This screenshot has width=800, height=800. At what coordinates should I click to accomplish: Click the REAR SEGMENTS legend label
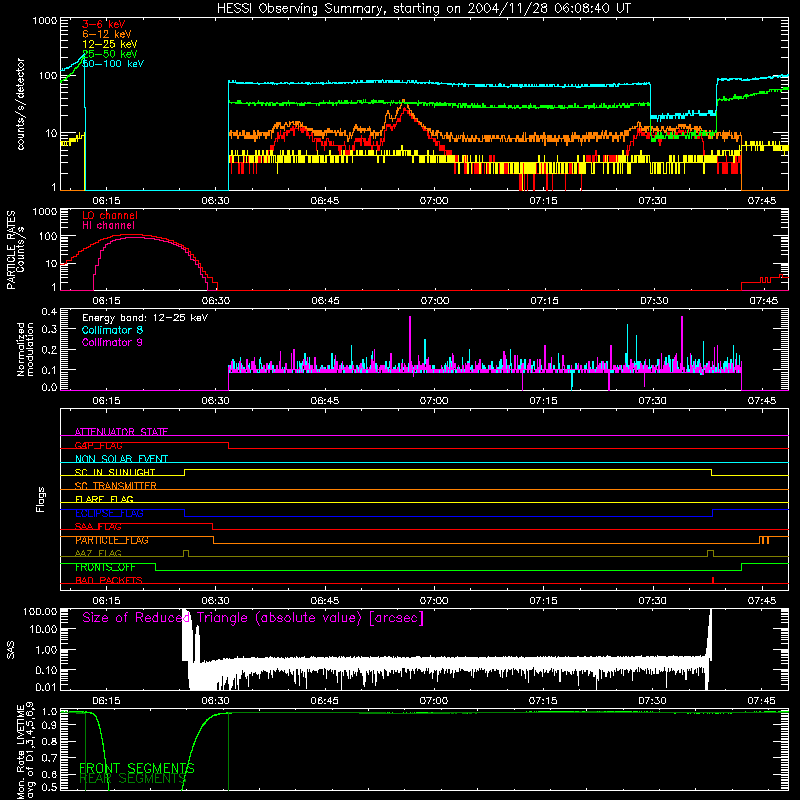click(132, 779)
